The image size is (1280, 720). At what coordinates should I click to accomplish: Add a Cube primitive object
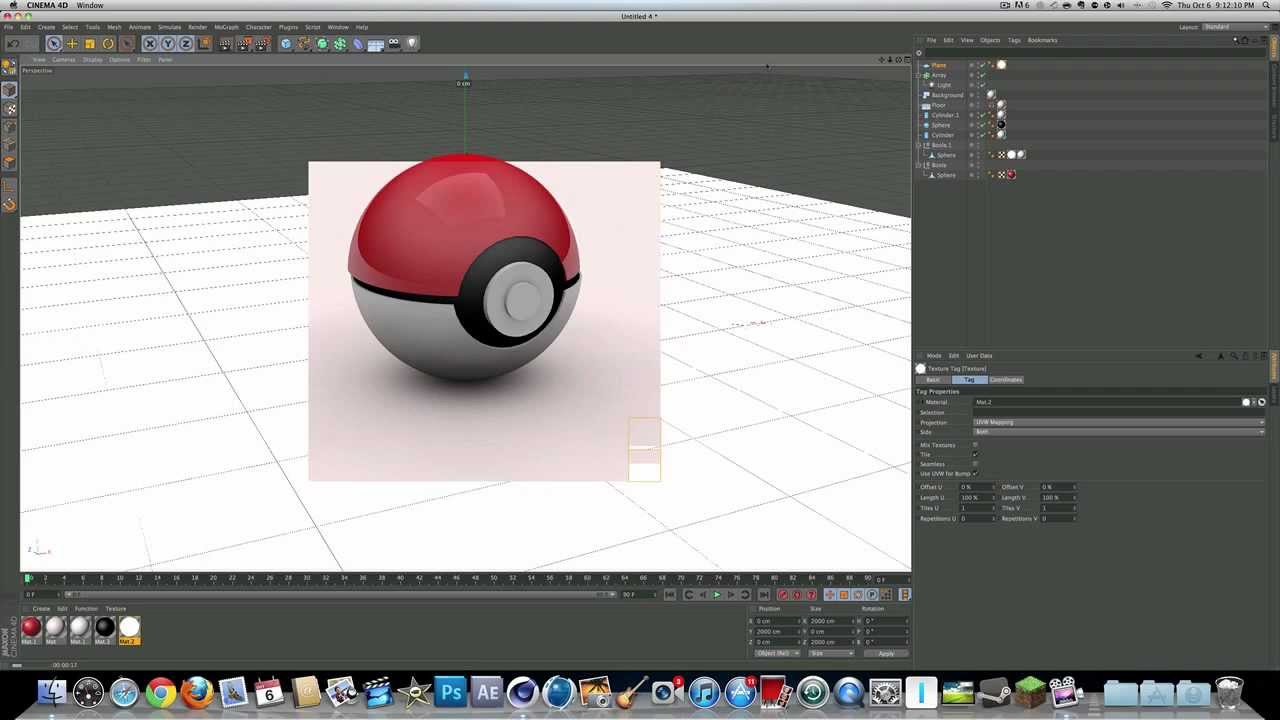pyautogui.click(x=286, y=44)
